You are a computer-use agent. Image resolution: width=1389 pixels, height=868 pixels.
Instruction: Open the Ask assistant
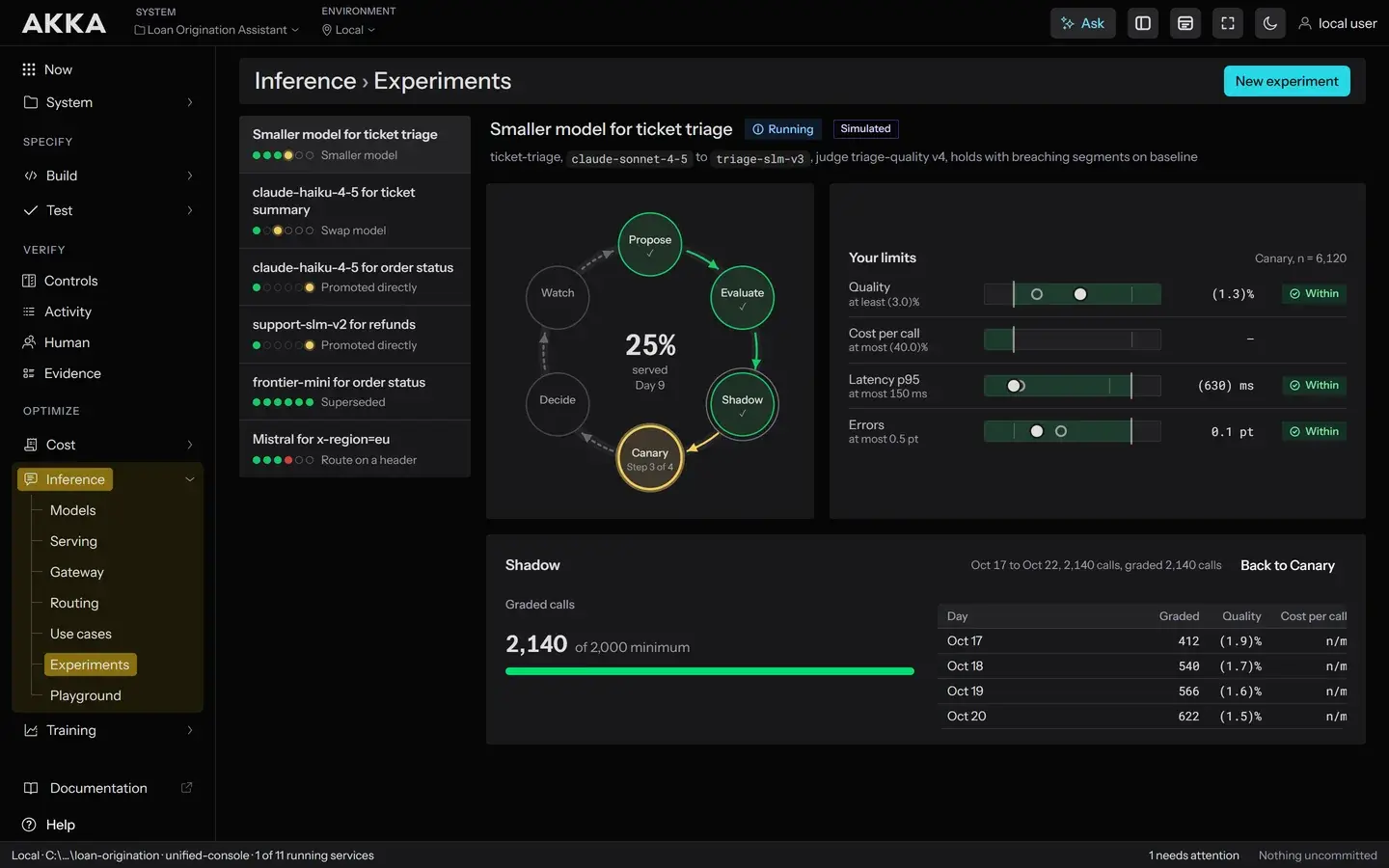(x=1082, y=23)
